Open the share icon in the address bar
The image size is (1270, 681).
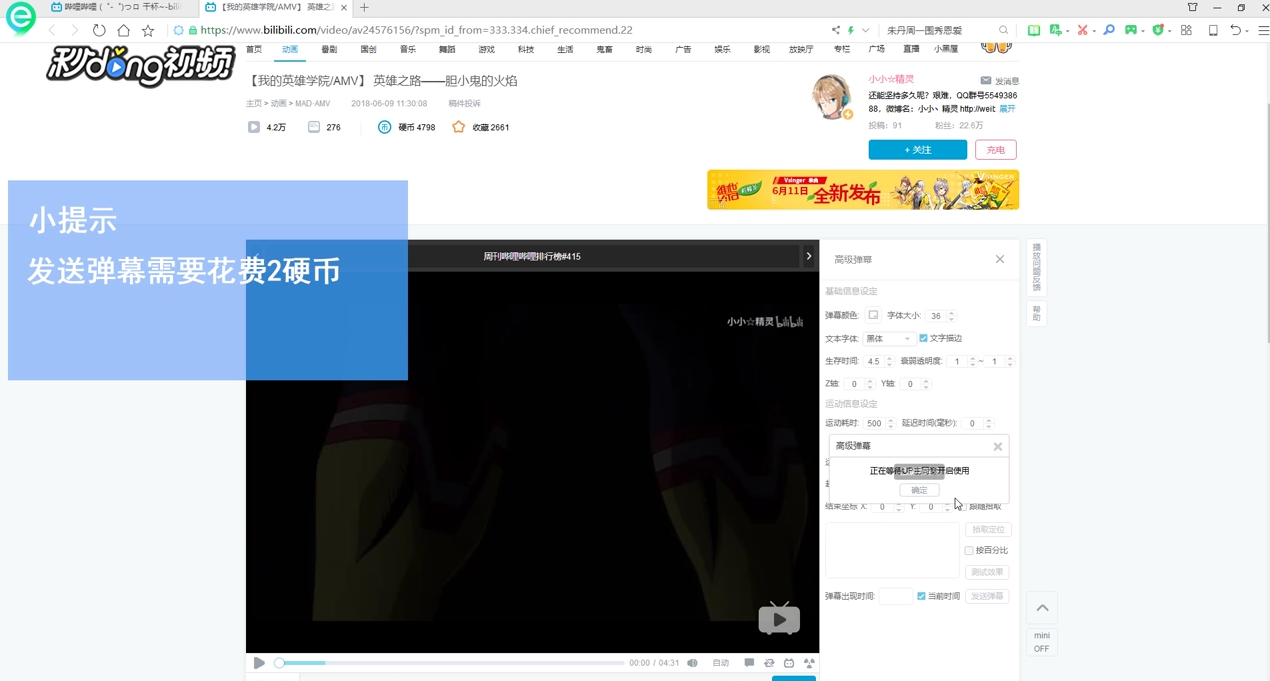[835, 31]
